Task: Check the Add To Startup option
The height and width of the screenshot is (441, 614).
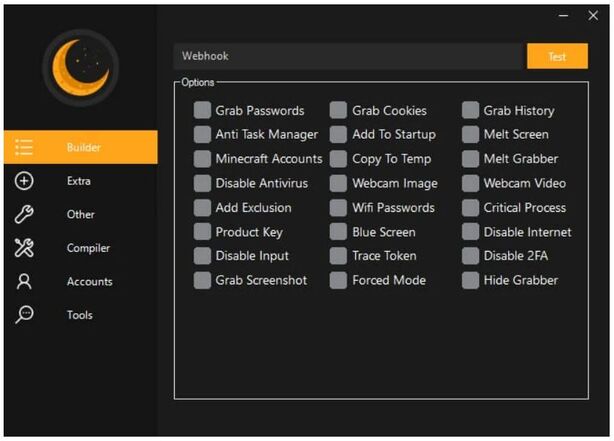Action: pos(339,134)
